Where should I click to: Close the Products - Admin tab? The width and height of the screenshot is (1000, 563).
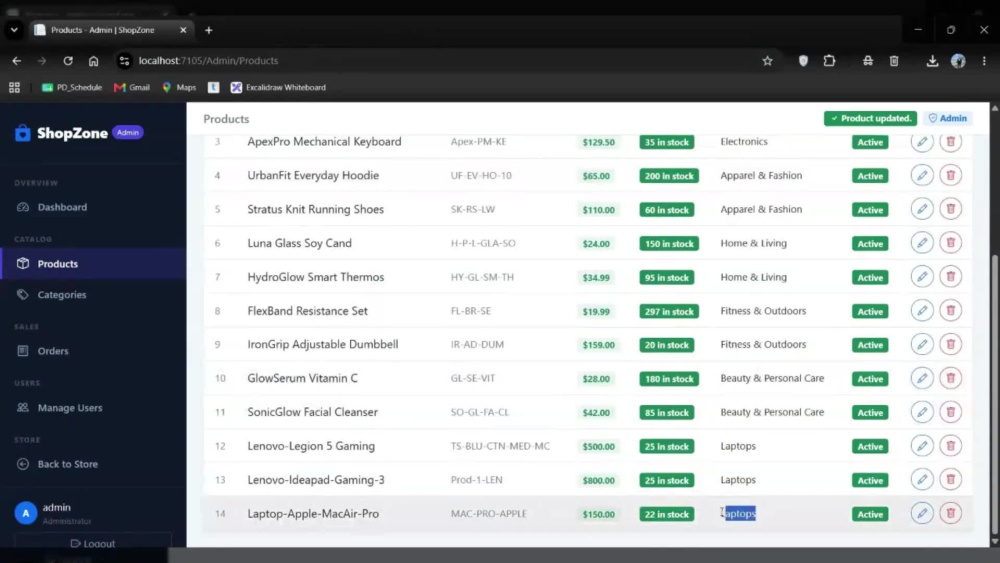[183, 30]
